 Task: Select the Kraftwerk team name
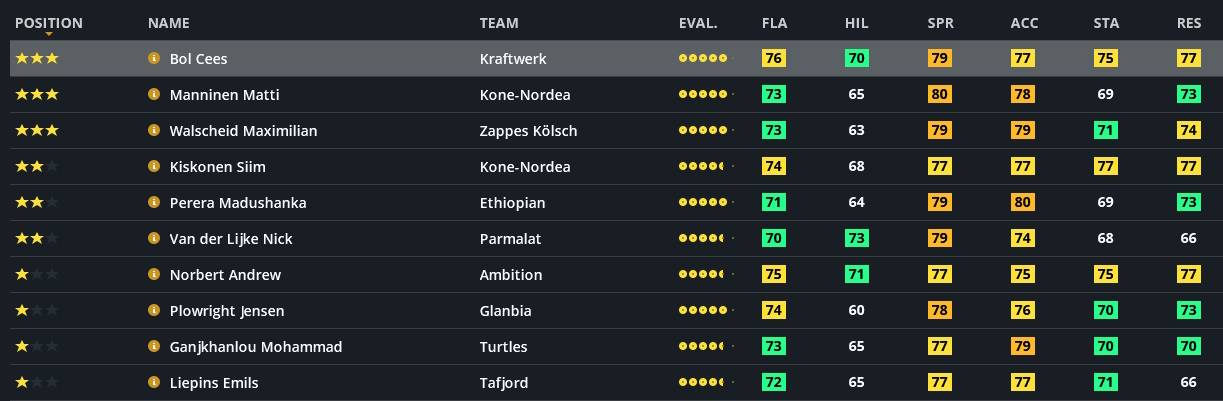(x=511, y=59)
